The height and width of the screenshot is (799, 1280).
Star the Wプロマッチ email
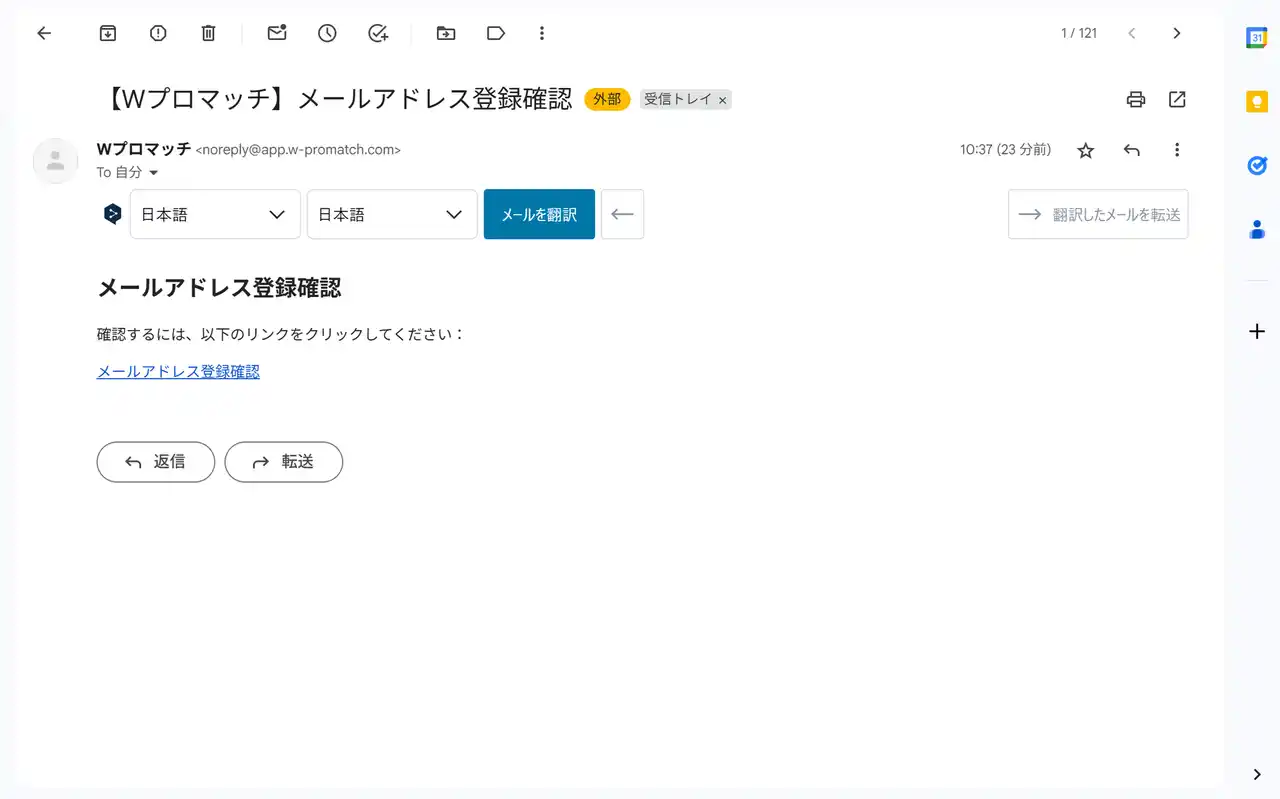1085,150
